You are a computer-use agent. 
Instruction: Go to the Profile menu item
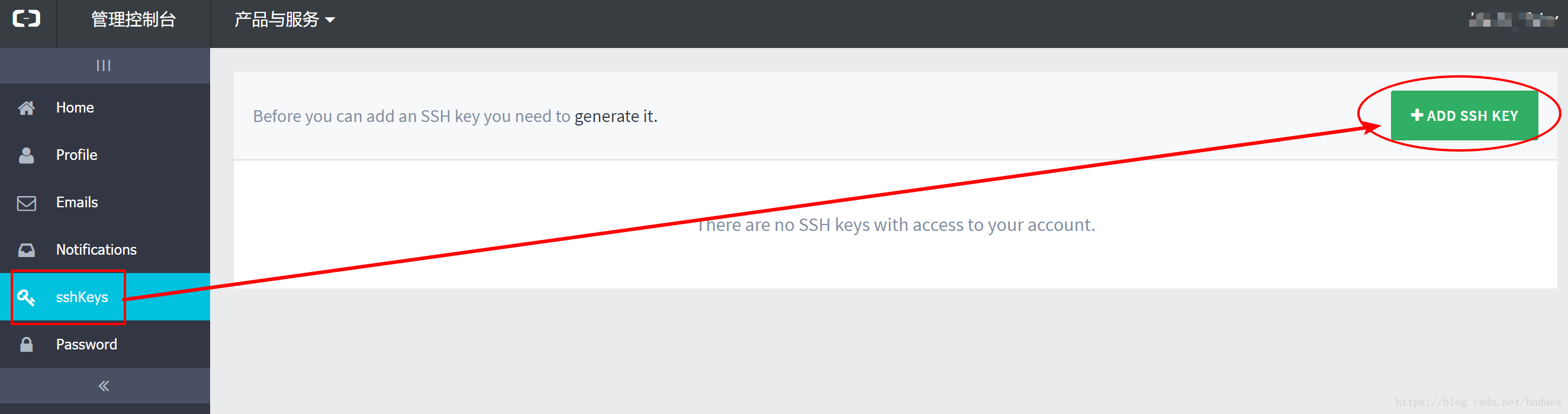(77, 155)
